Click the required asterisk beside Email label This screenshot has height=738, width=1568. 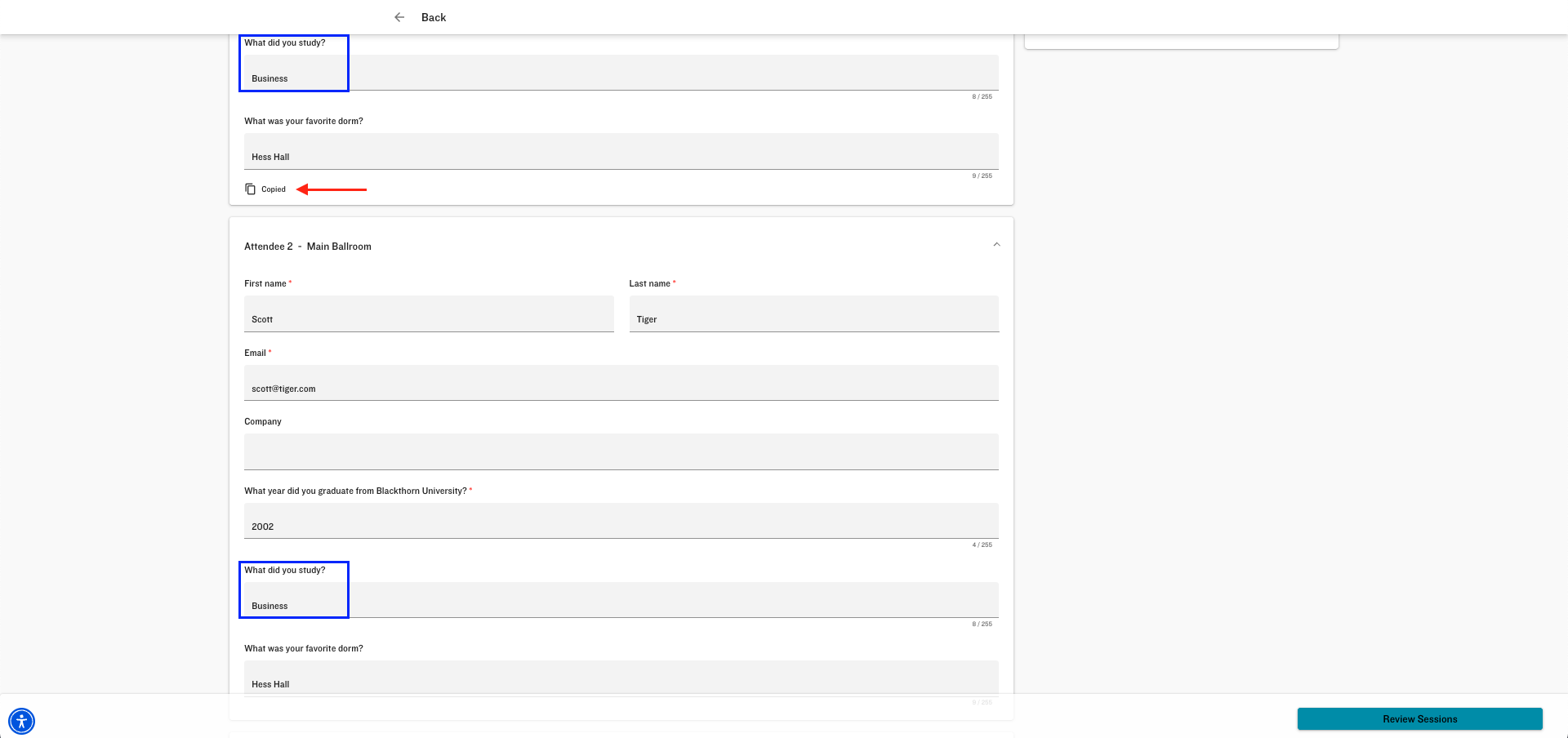pyautogui.click(x=269, y=350)
